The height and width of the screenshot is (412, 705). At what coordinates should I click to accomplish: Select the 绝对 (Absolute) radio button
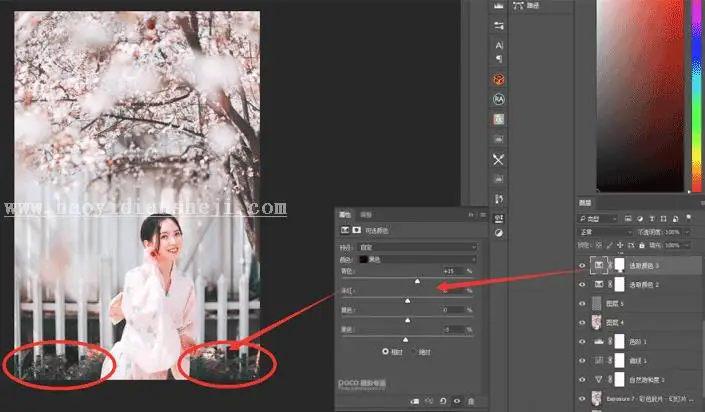pyautogui.click(x=414, y=352)
